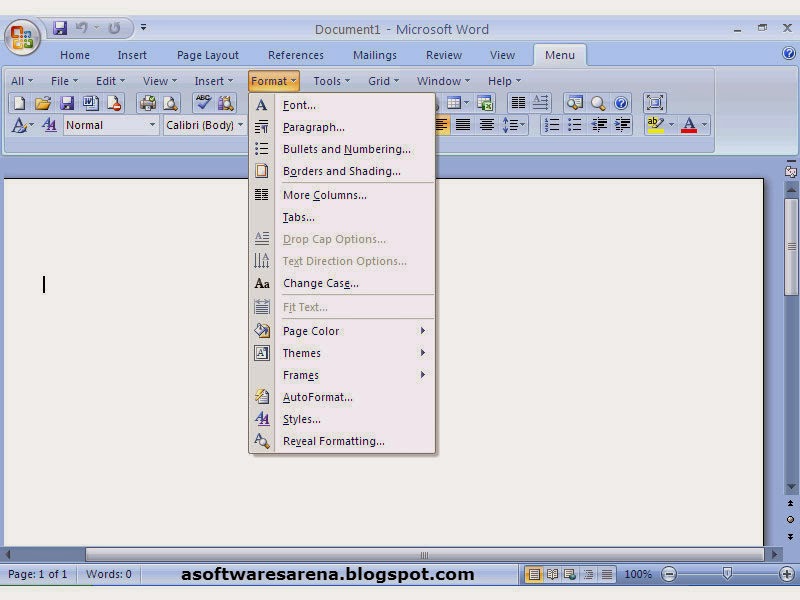Click the Zoom In plus button
This screenshot has width=800, height=600.
click(787, 574)
